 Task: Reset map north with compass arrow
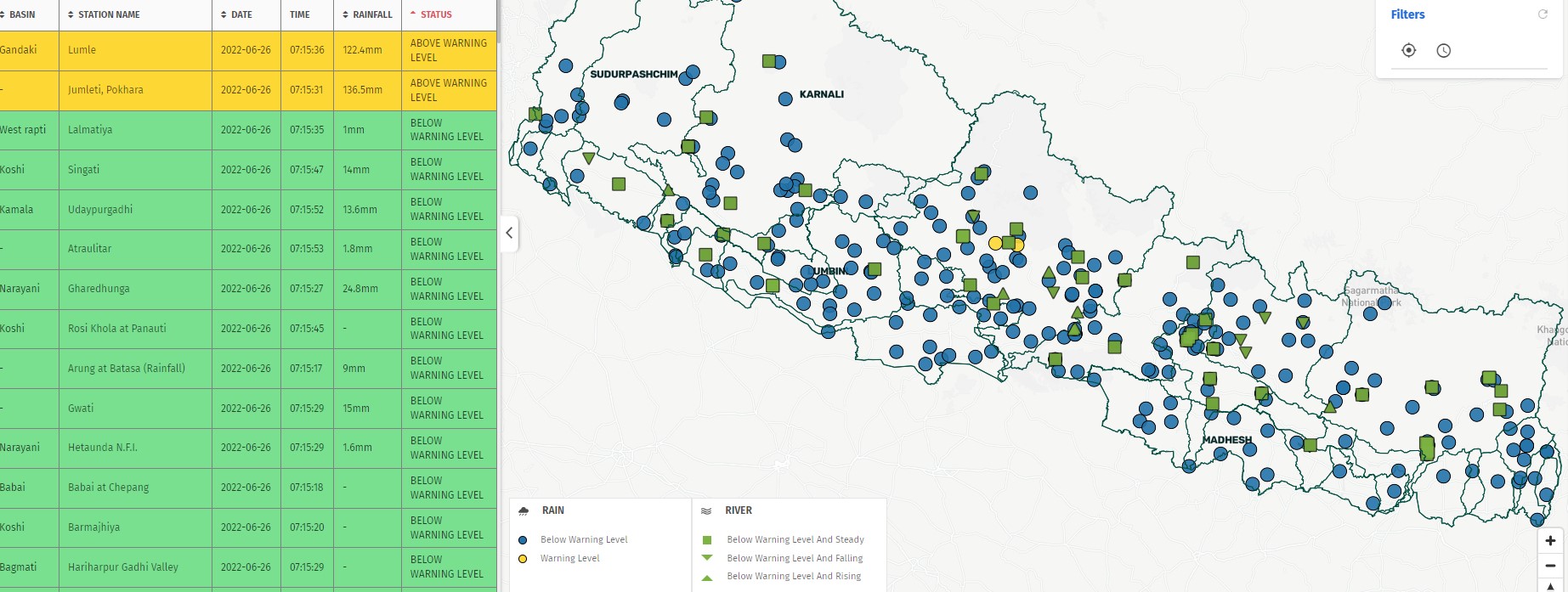pos(1550,585)
